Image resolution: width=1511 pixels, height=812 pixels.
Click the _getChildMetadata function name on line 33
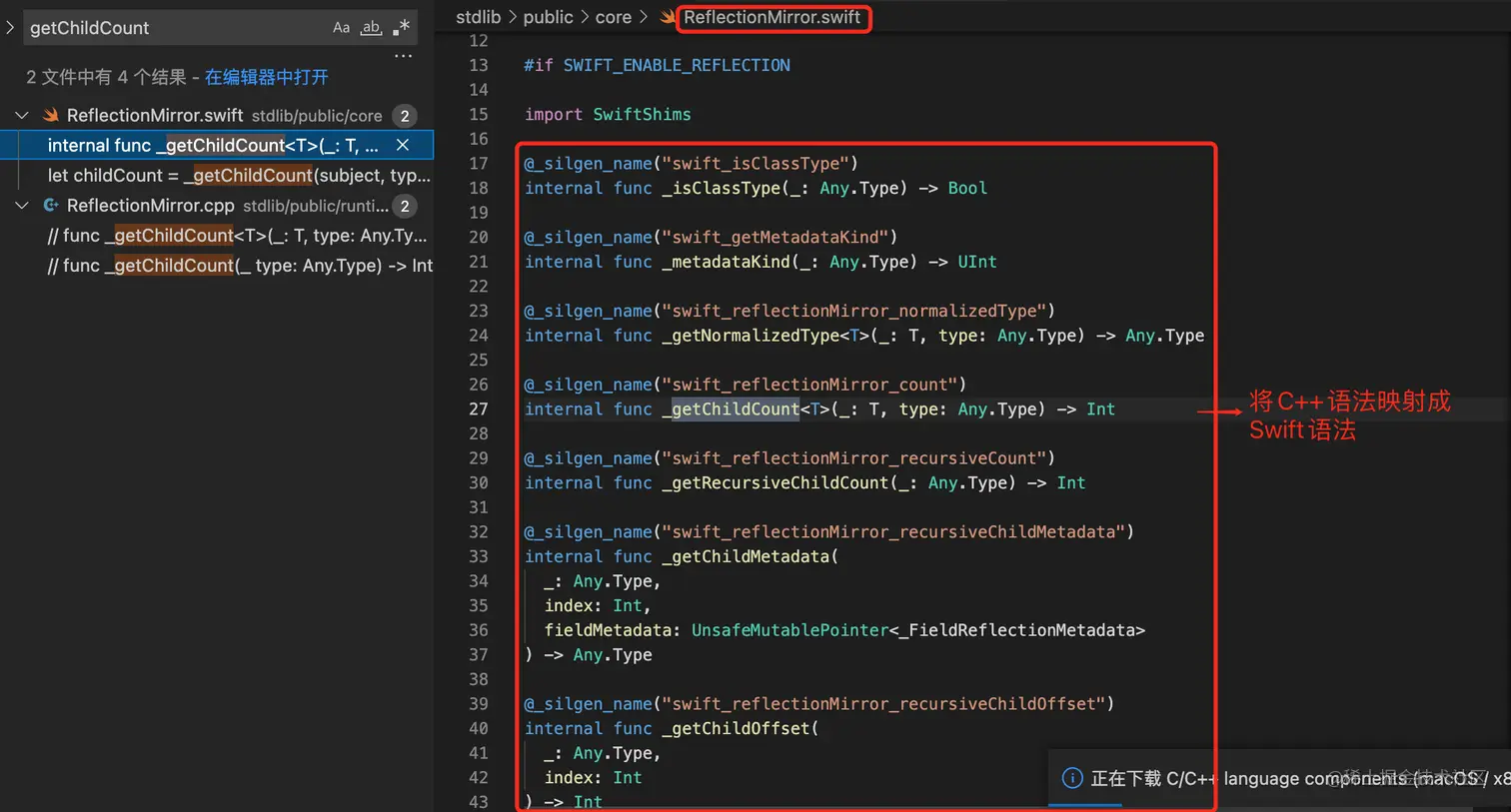746,557
